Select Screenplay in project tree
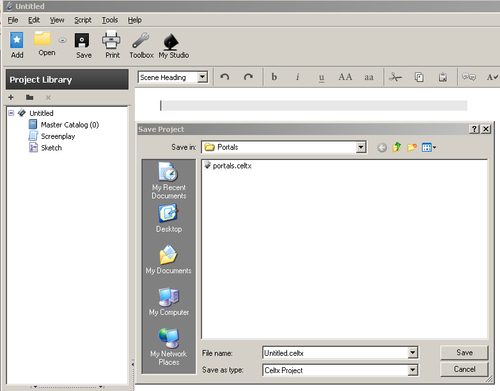Screen dimensions: 500x391 pyautogui.click(x=52, y=136)
